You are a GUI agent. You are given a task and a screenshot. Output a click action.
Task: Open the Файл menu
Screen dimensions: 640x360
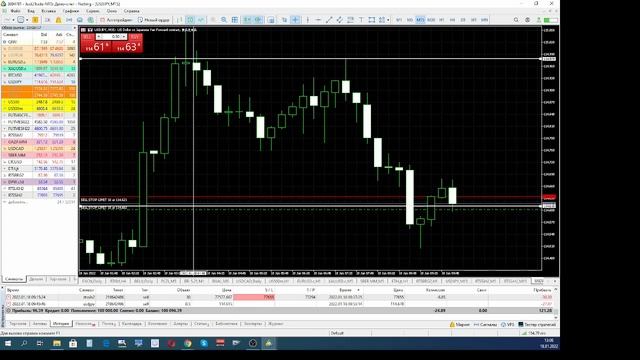pyautogui.click(x=16, y=11)
